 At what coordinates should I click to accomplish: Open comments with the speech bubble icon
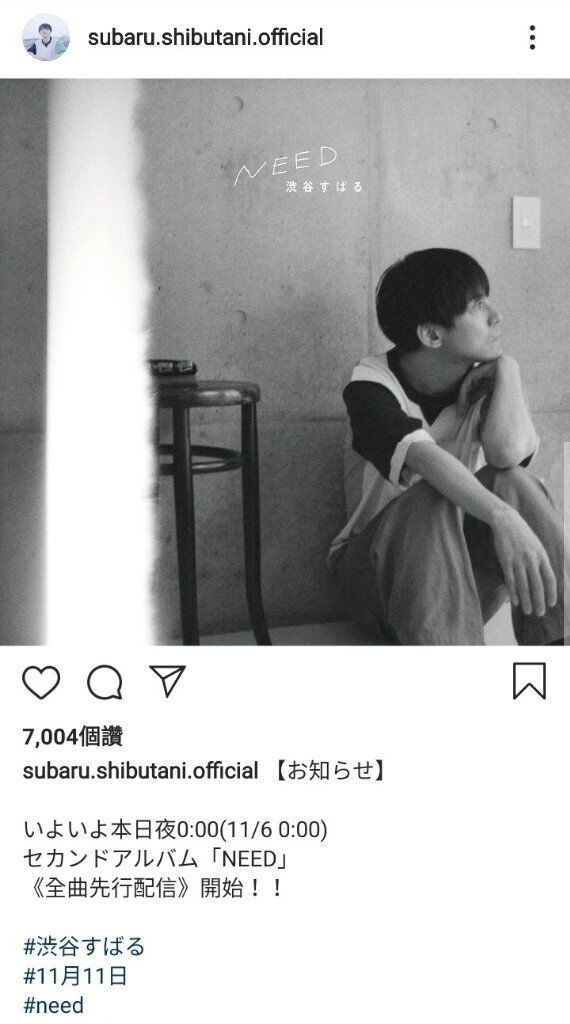(104, 682)
